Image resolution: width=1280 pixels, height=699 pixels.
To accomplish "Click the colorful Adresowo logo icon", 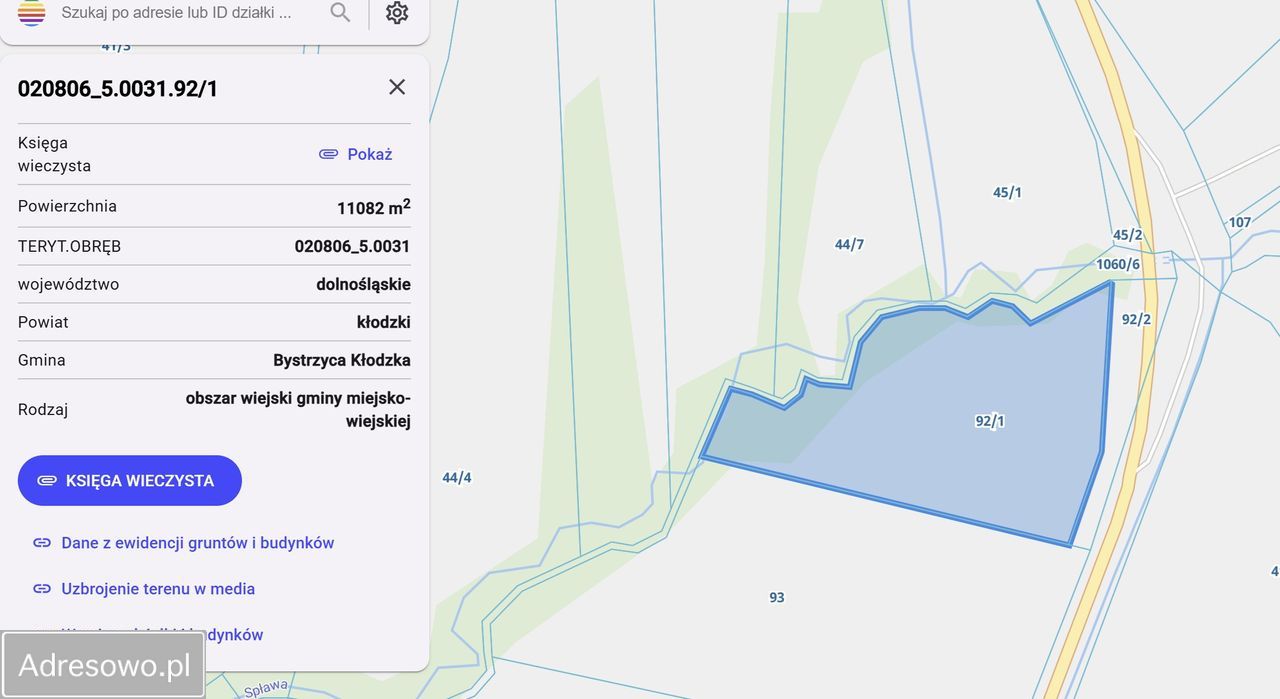I will (31, 13).
